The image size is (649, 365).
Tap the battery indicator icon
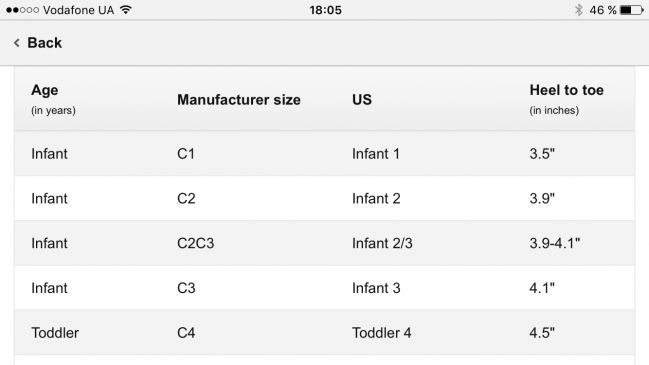coord(631,10)
